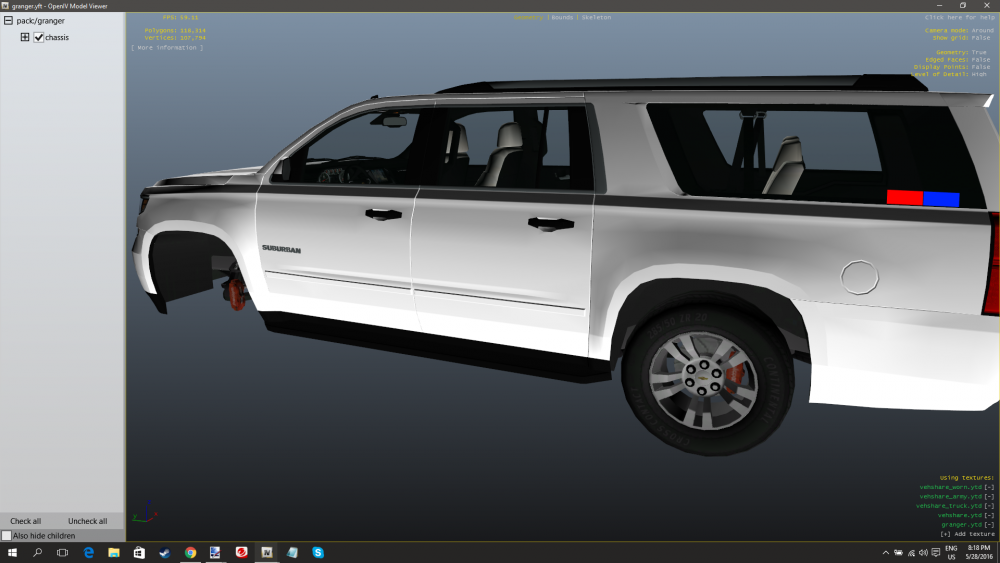Switch to the Geometry view tab
The image size is (1000, 563).
pos(528,17)
